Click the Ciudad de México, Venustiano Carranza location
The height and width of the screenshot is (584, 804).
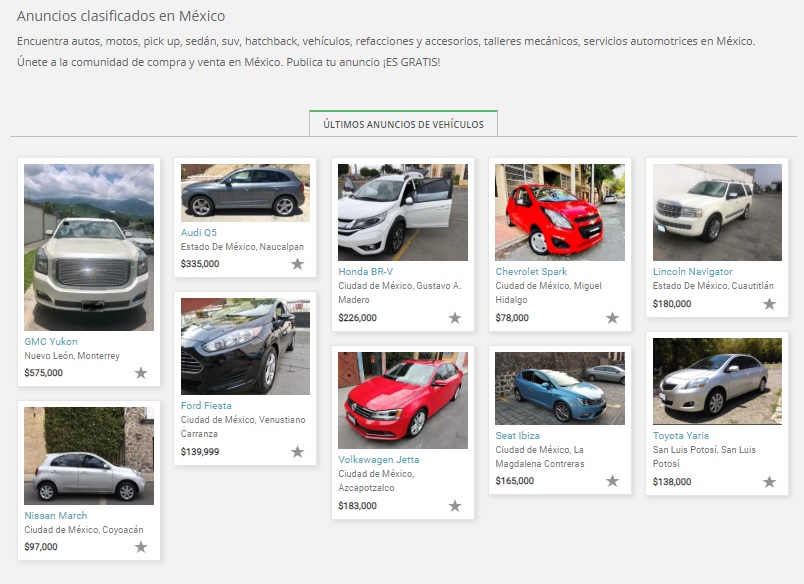click(x=243, y=427)
